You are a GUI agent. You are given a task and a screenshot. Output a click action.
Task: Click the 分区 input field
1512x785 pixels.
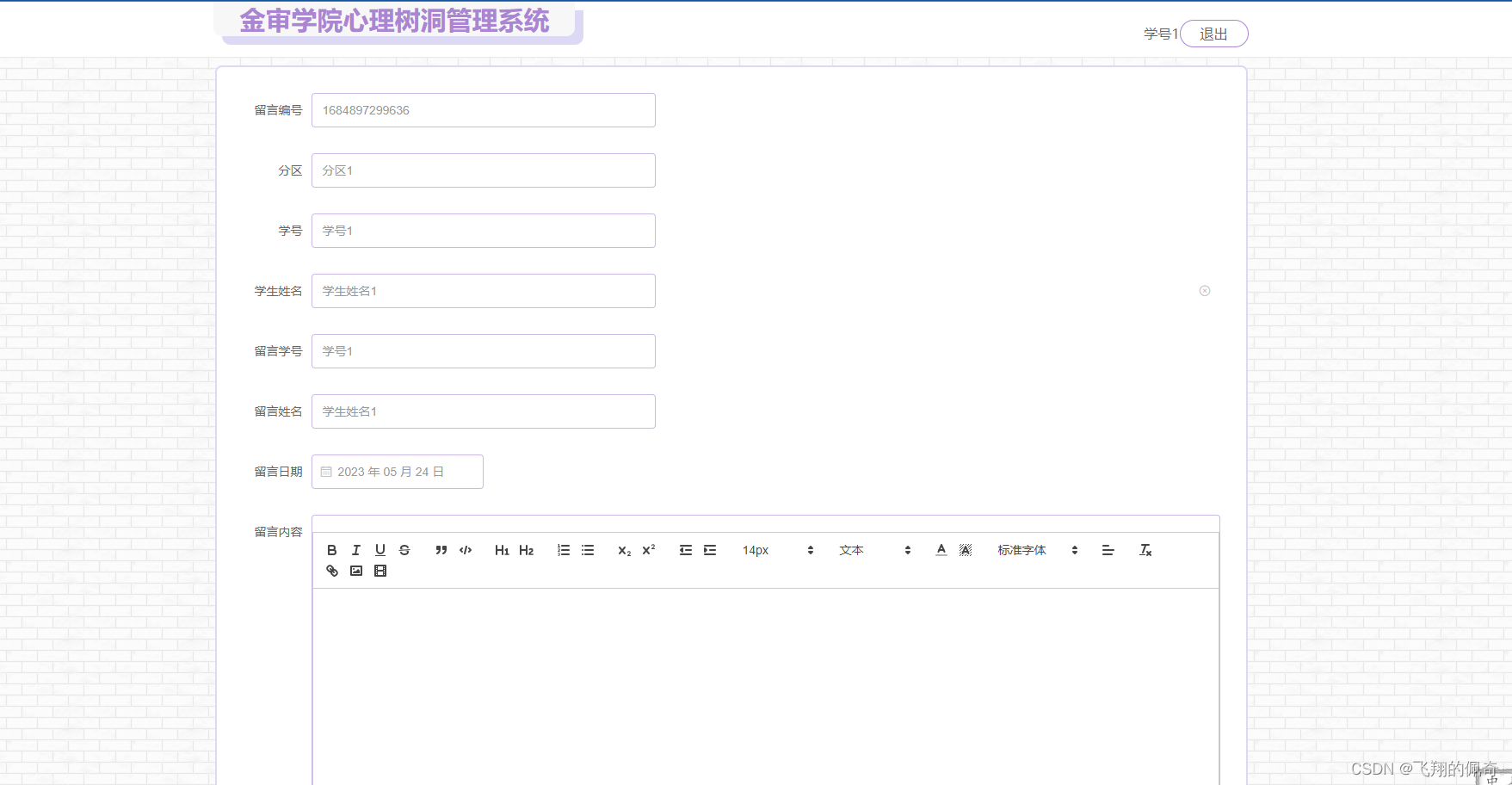point(484,170)
